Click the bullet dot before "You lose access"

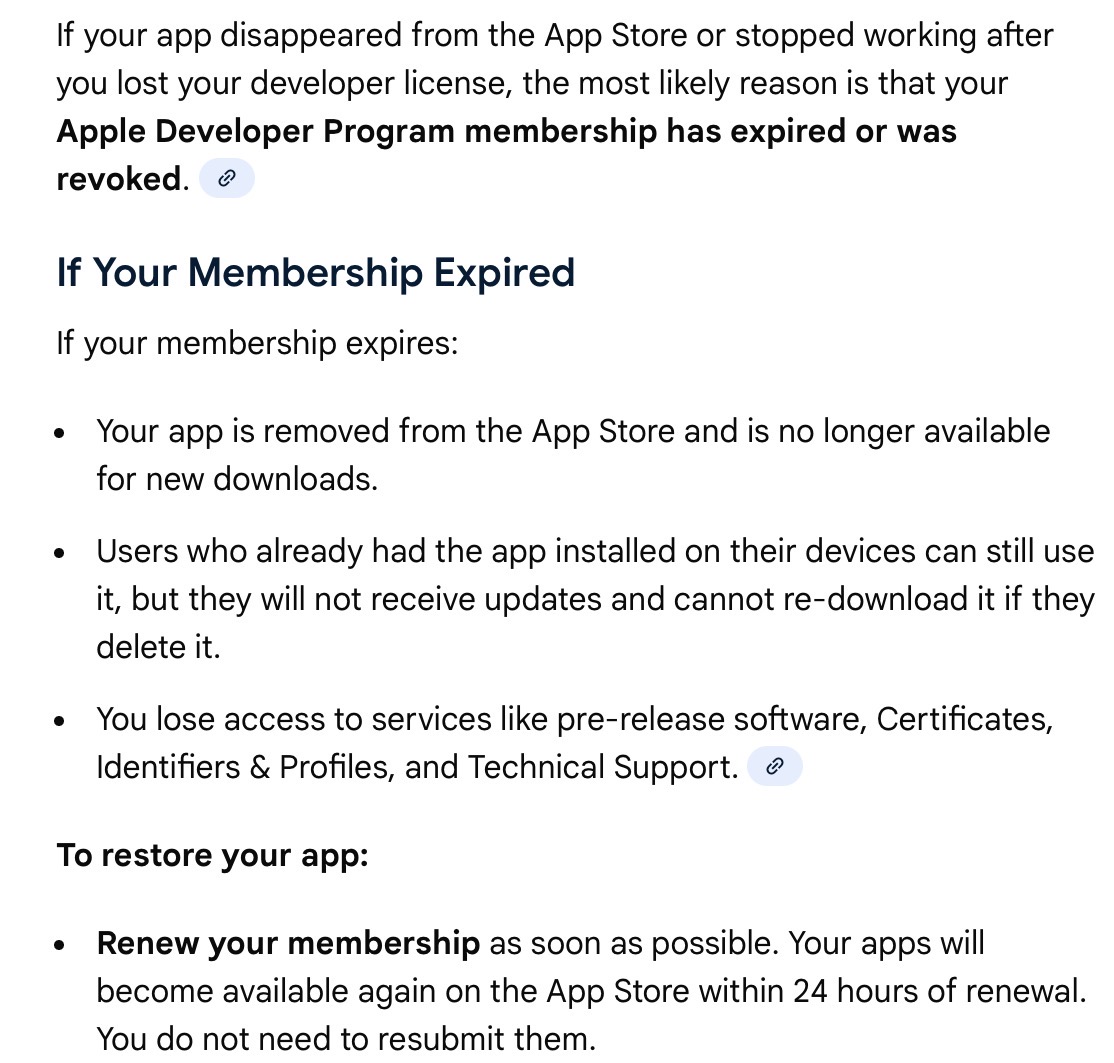pyautogui.click(x=62, y=722)
